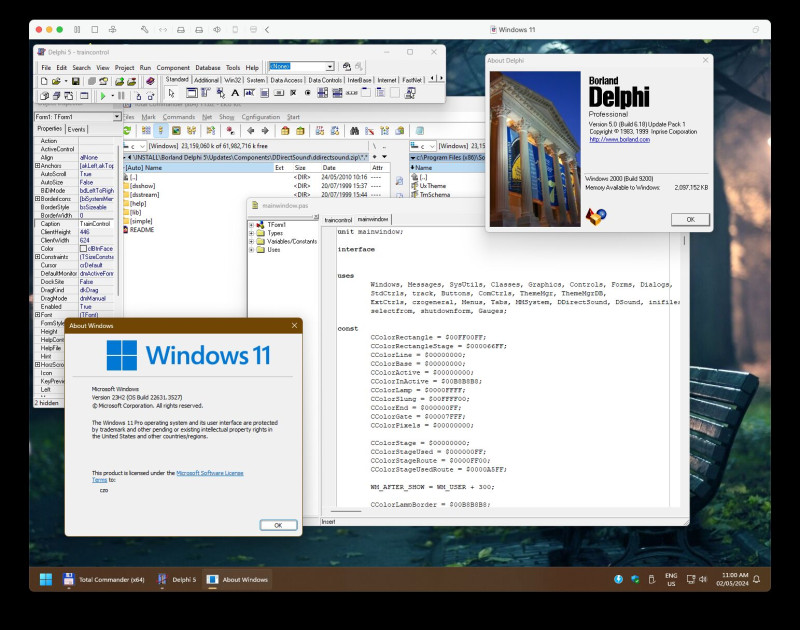Viewport: 800px width, 630px height.
Task: Click the Windows Start button
Action: pyautogui.click(x=45, y=579)
